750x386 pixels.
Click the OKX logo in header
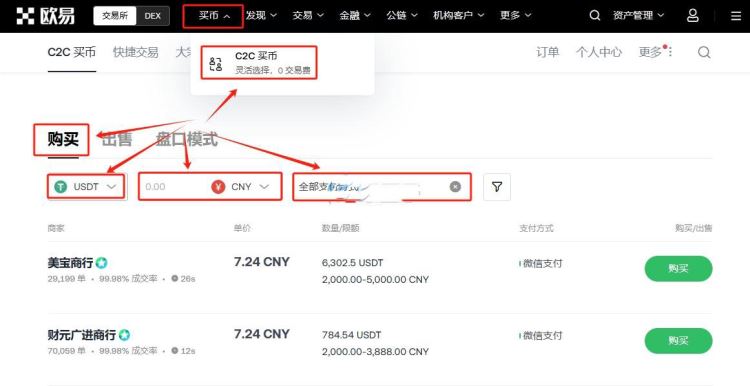(x=45, y=16)
